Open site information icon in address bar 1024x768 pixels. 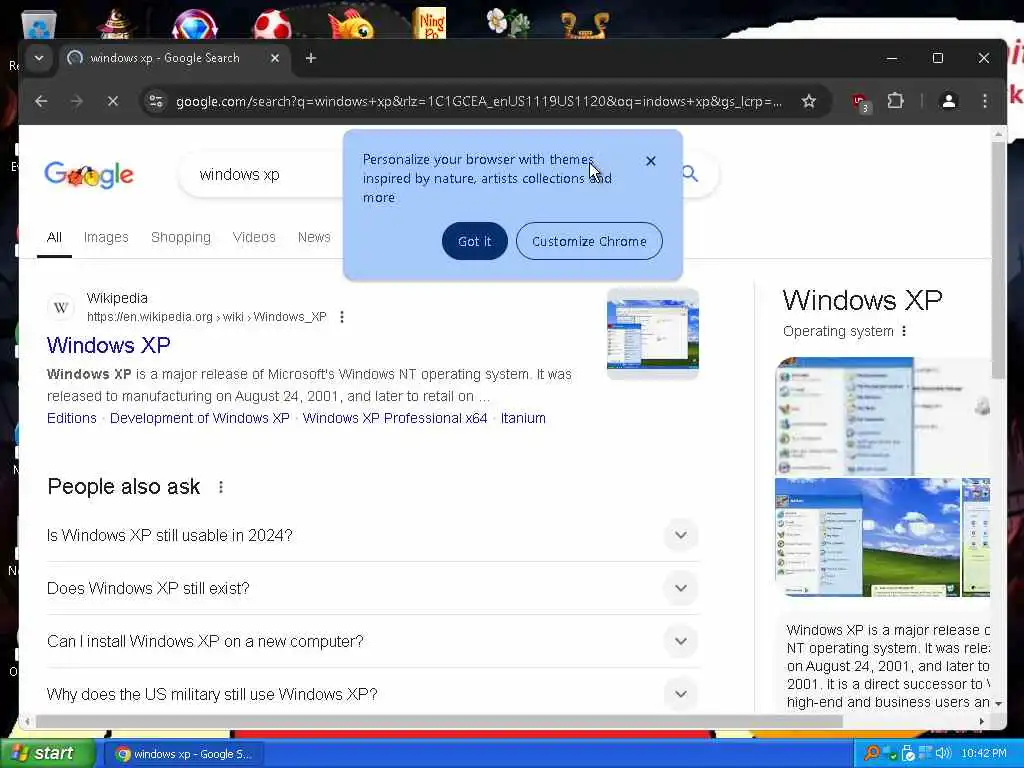click(156, 101)
